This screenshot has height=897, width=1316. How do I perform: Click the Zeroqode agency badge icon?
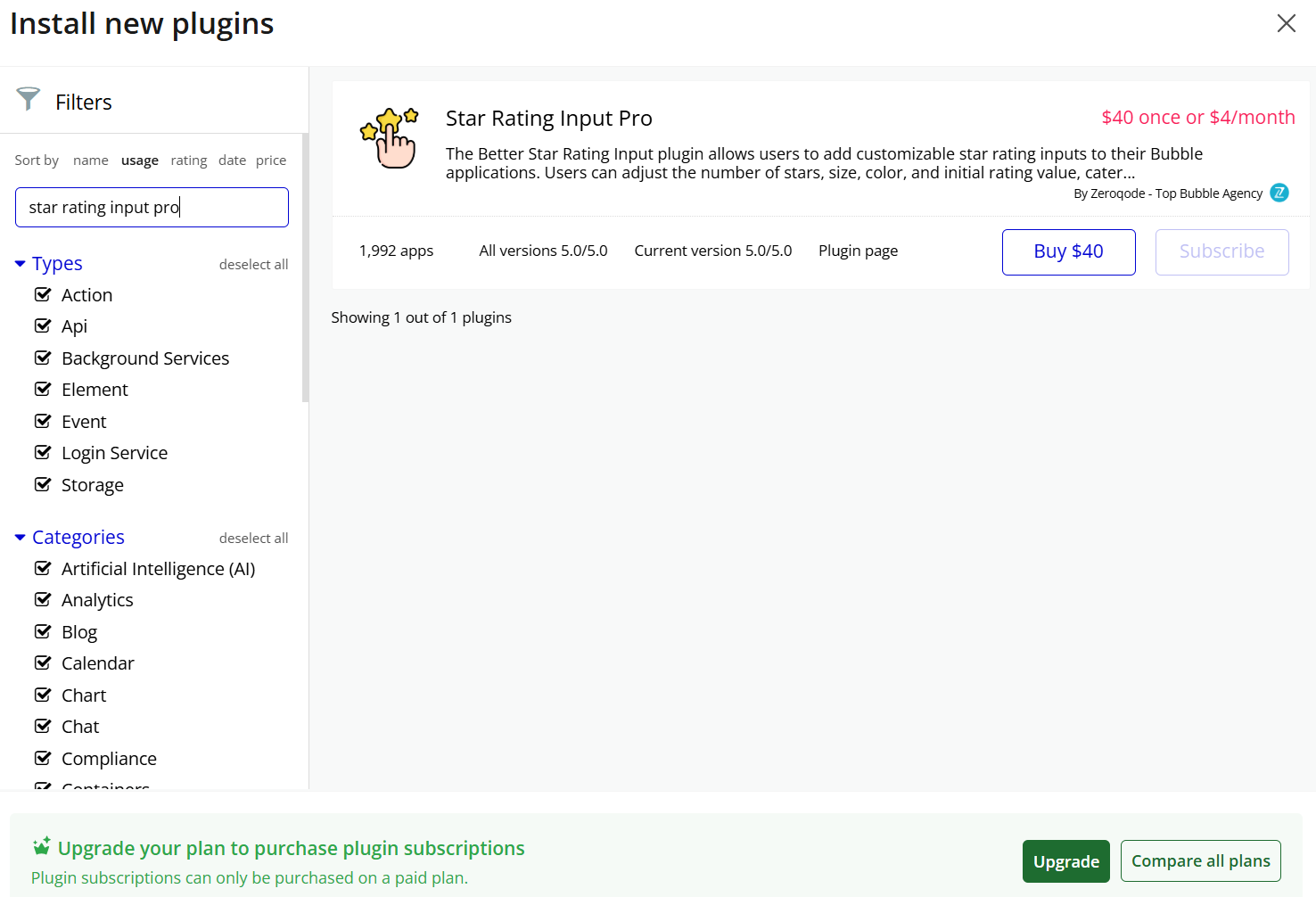tap(1279, 193)
